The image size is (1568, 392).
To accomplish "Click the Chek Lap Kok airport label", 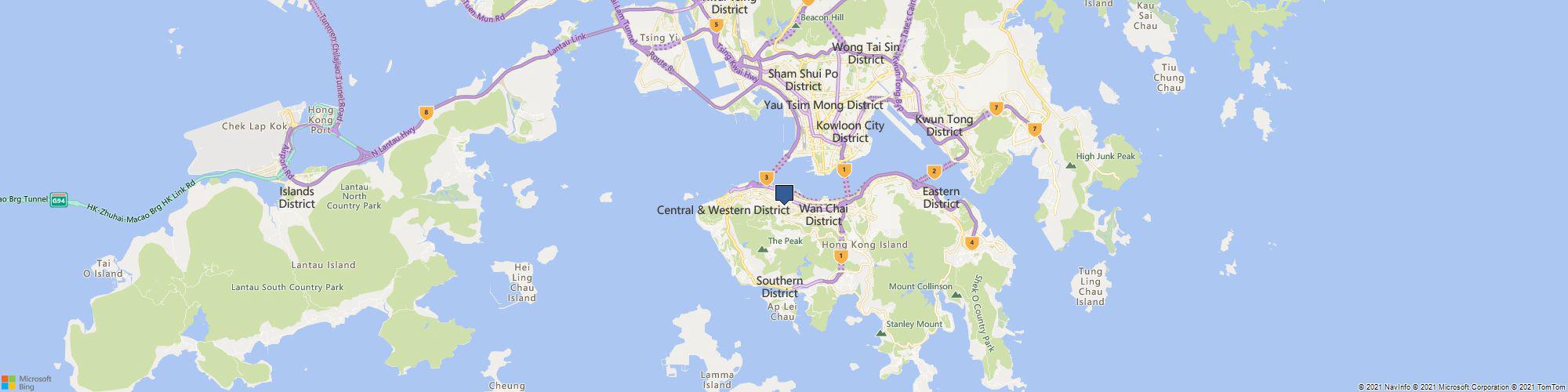I will point(255,125).
